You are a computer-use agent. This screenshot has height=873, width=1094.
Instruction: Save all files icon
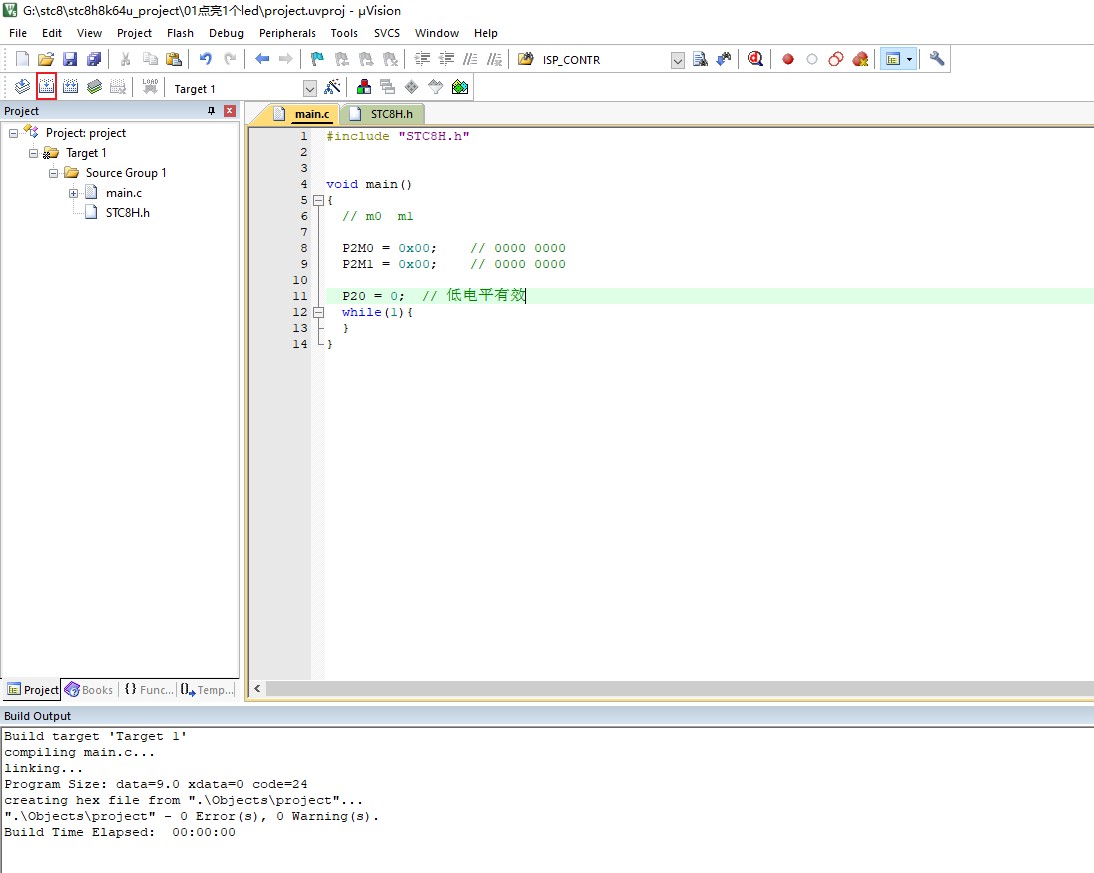click(93, 59)
